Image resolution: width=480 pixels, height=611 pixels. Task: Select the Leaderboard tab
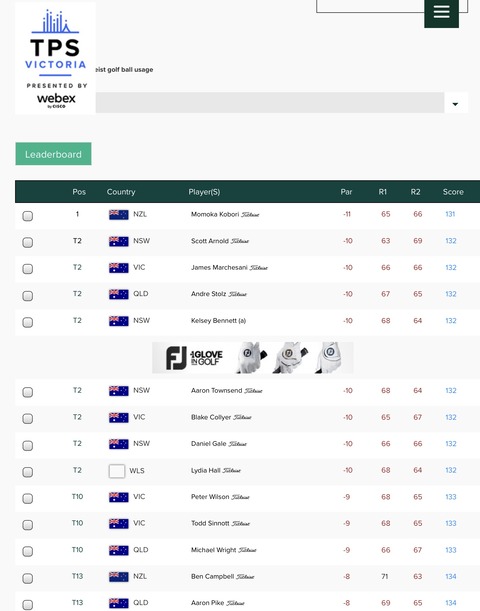pos(53,154)
